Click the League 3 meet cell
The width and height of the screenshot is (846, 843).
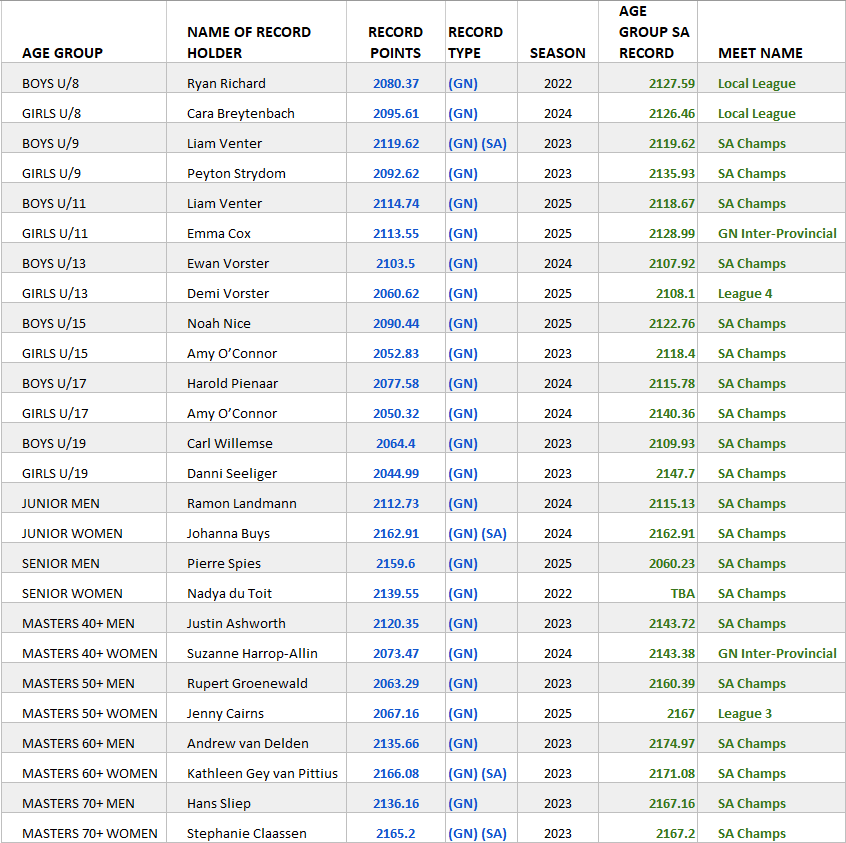tap(745, 714)
